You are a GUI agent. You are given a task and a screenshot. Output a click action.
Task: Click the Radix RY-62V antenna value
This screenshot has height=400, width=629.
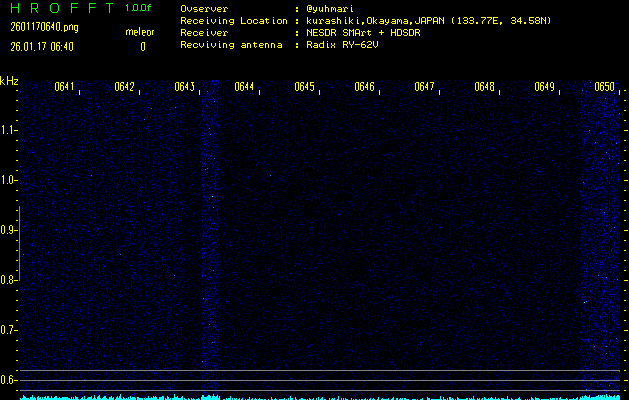click(x=342, y=45)
